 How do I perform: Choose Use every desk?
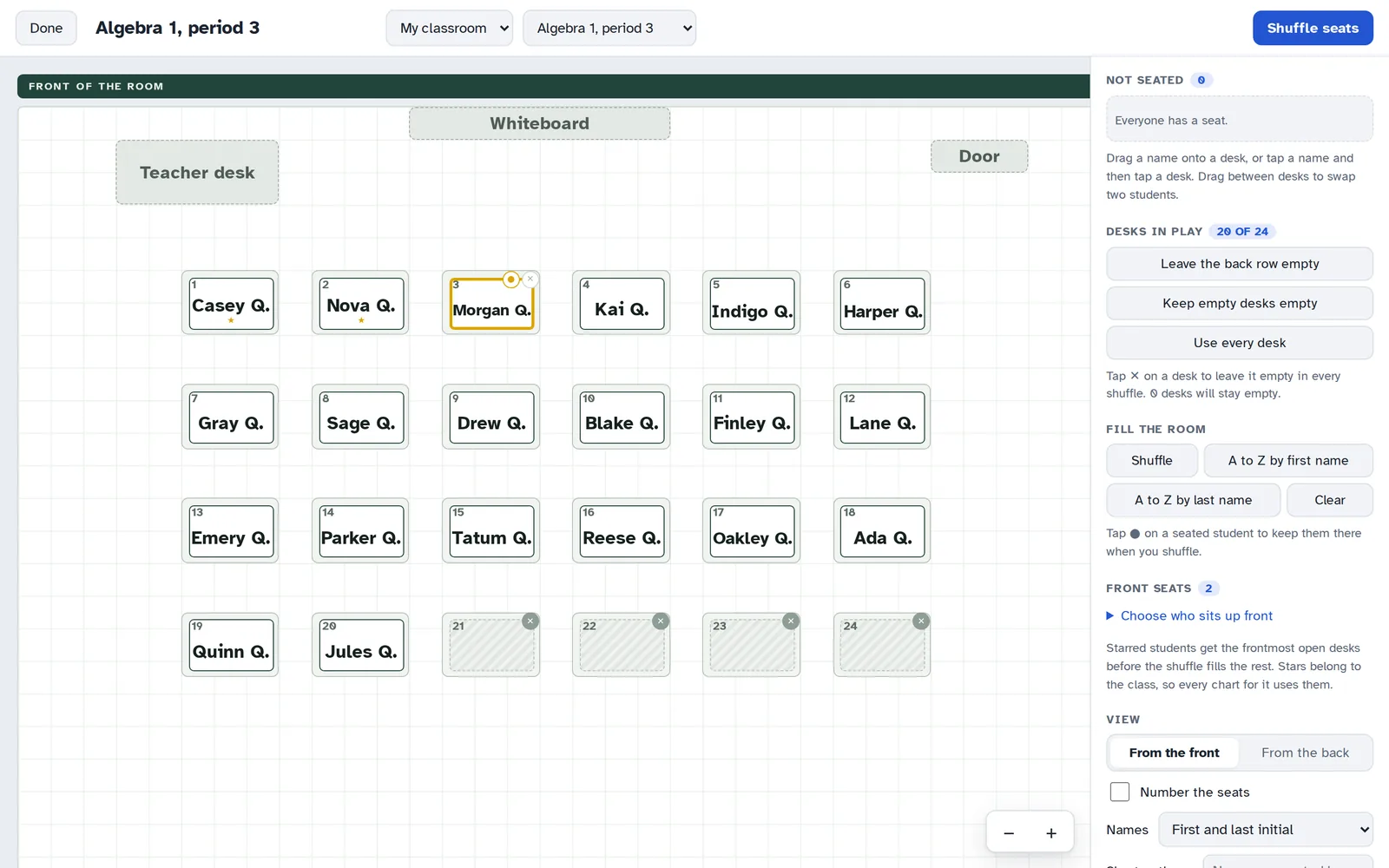[1240, 343]
